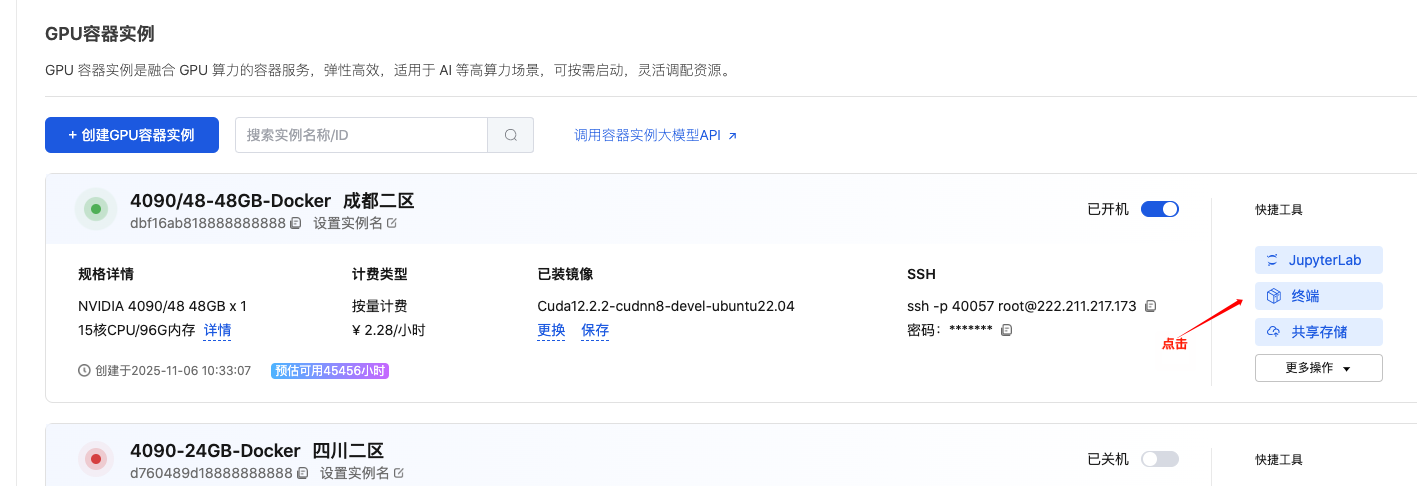1417x486 pixels.
Task: Copy the instance ID d760489d18888888888
Action: pyautogui.click(x=302, y=473)
